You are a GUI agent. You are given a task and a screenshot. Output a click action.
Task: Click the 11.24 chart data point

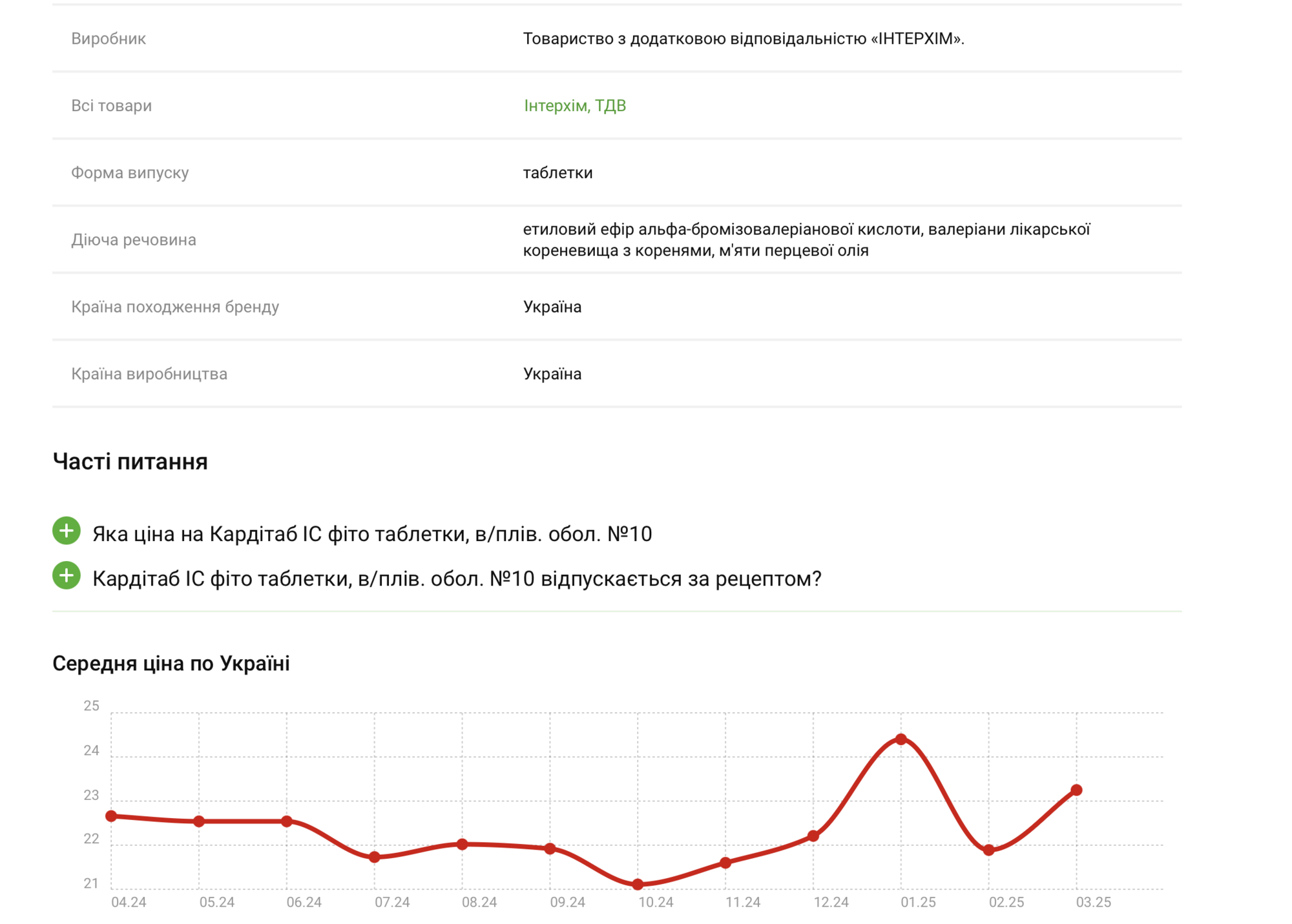tap(725, 863)
